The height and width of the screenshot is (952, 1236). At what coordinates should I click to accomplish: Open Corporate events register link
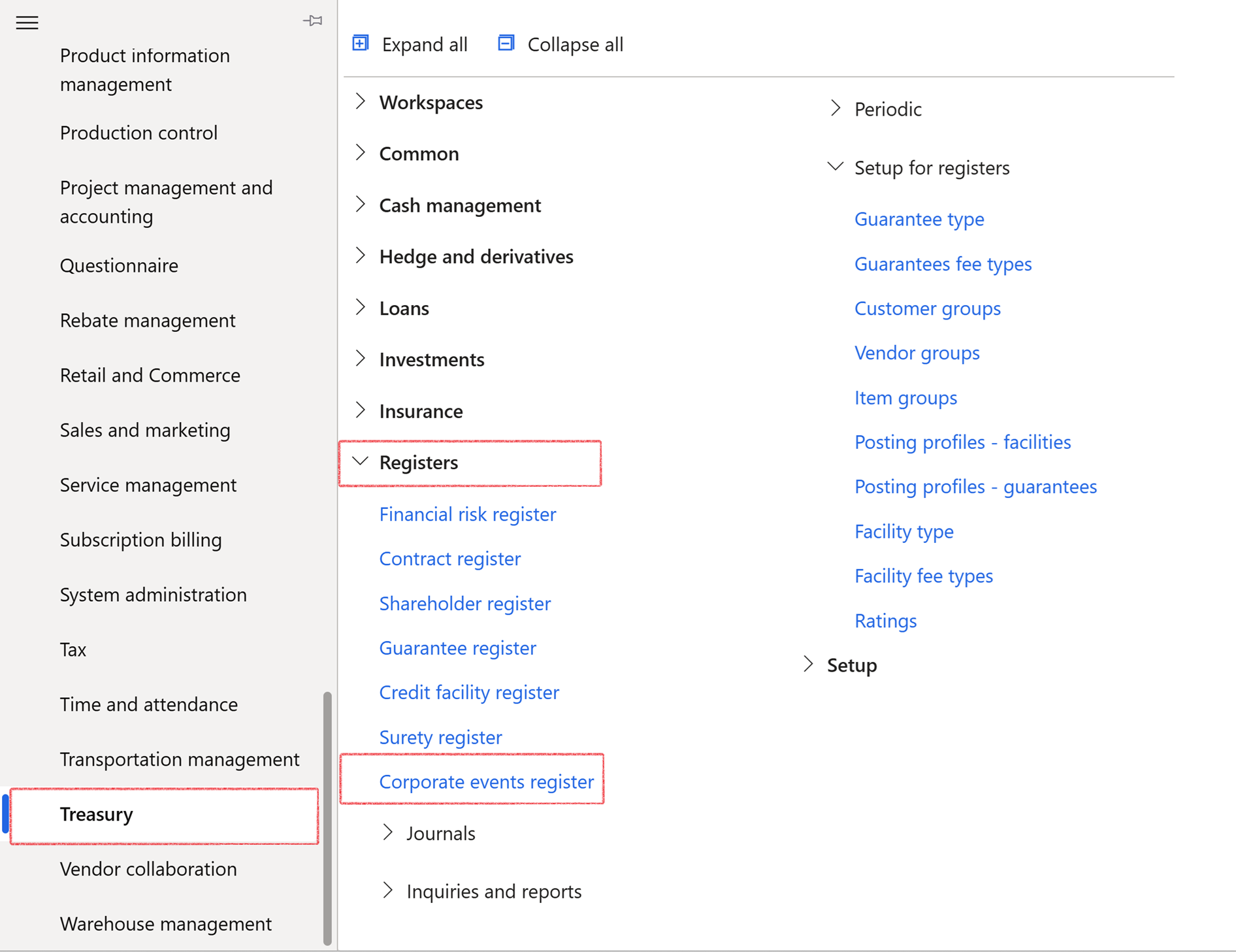(487, 781)
